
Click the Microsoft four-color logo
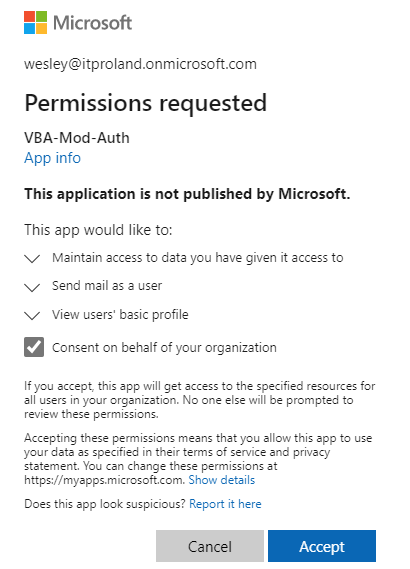click(35, 22)
